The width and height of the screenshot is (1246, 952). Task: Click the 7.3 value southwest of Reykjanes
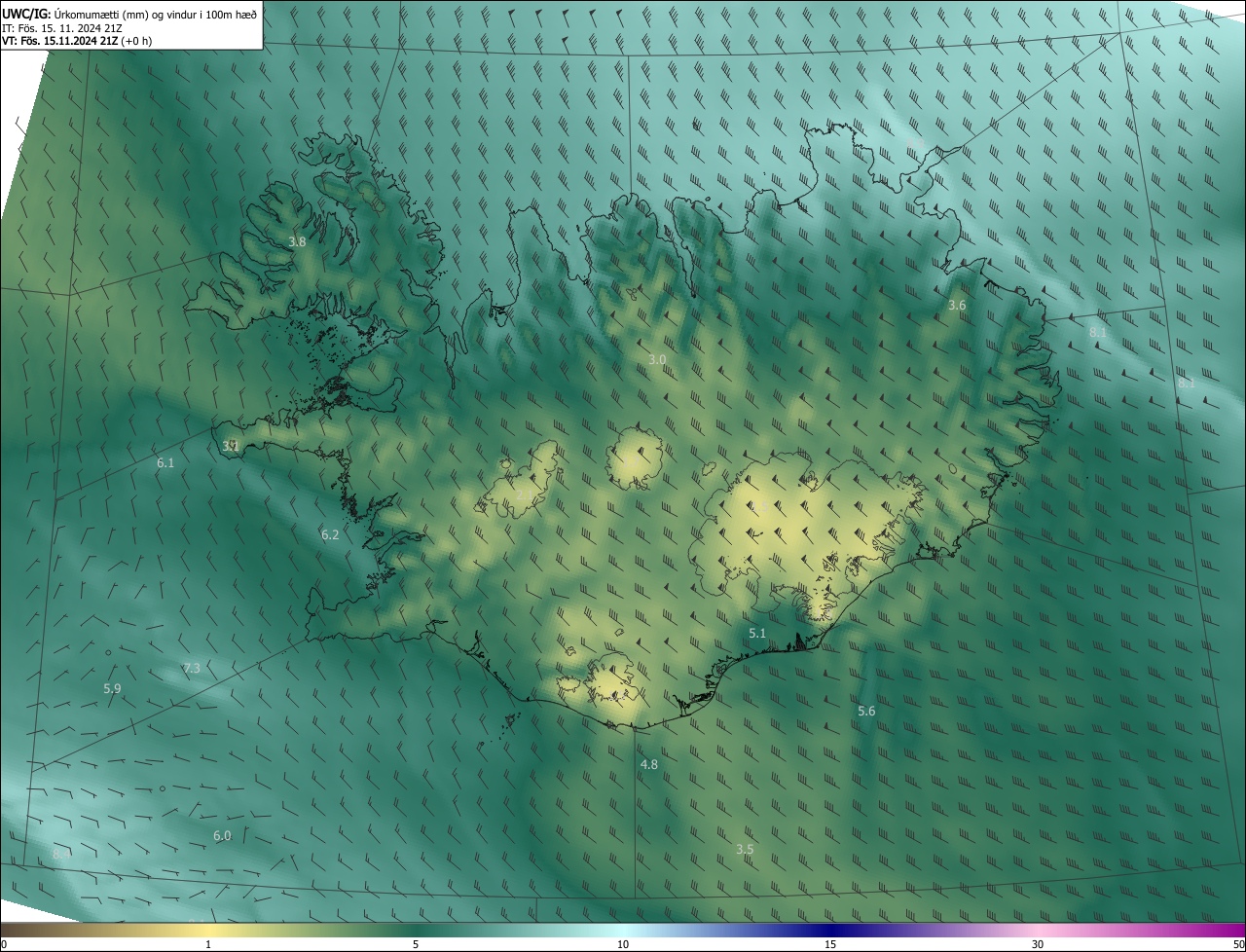click(192, 669)
